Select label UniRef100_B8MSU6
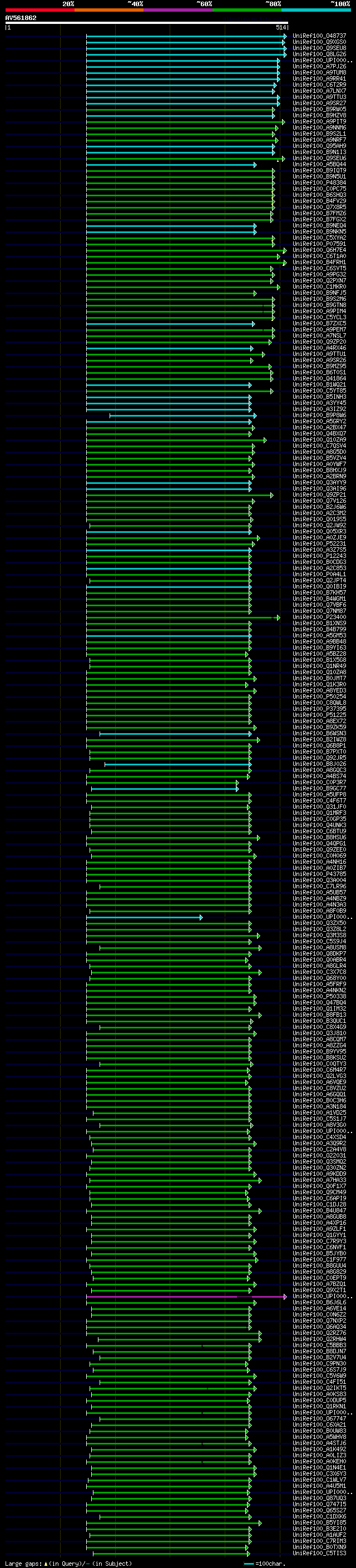This screenshot has height=1568, width=356. coord(319,838)
